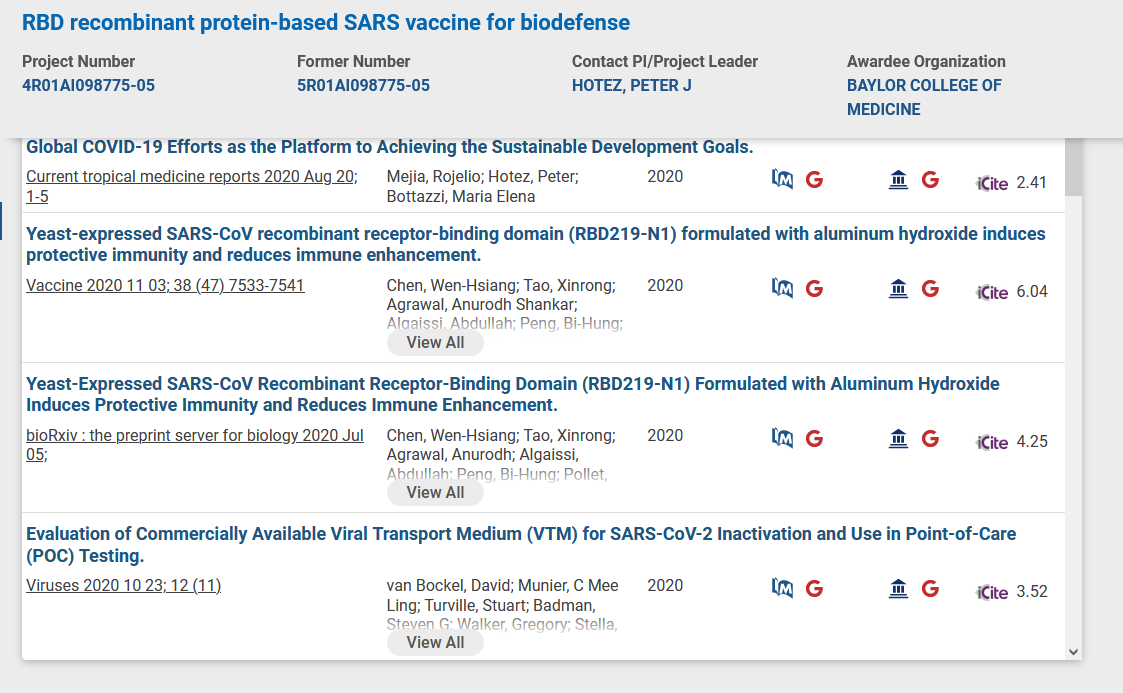The image size is (1123, 693).
Task: Expand author list with View All for Vaccine article
Action: tap(435, 343)
